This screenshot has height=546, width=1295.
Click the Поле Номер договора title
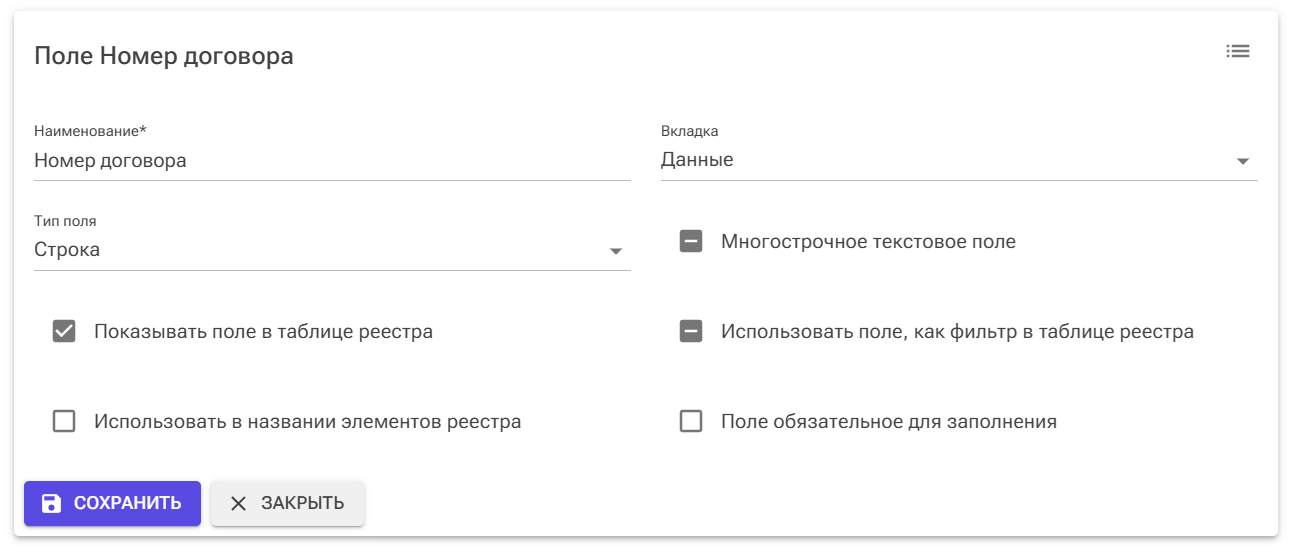164,56
